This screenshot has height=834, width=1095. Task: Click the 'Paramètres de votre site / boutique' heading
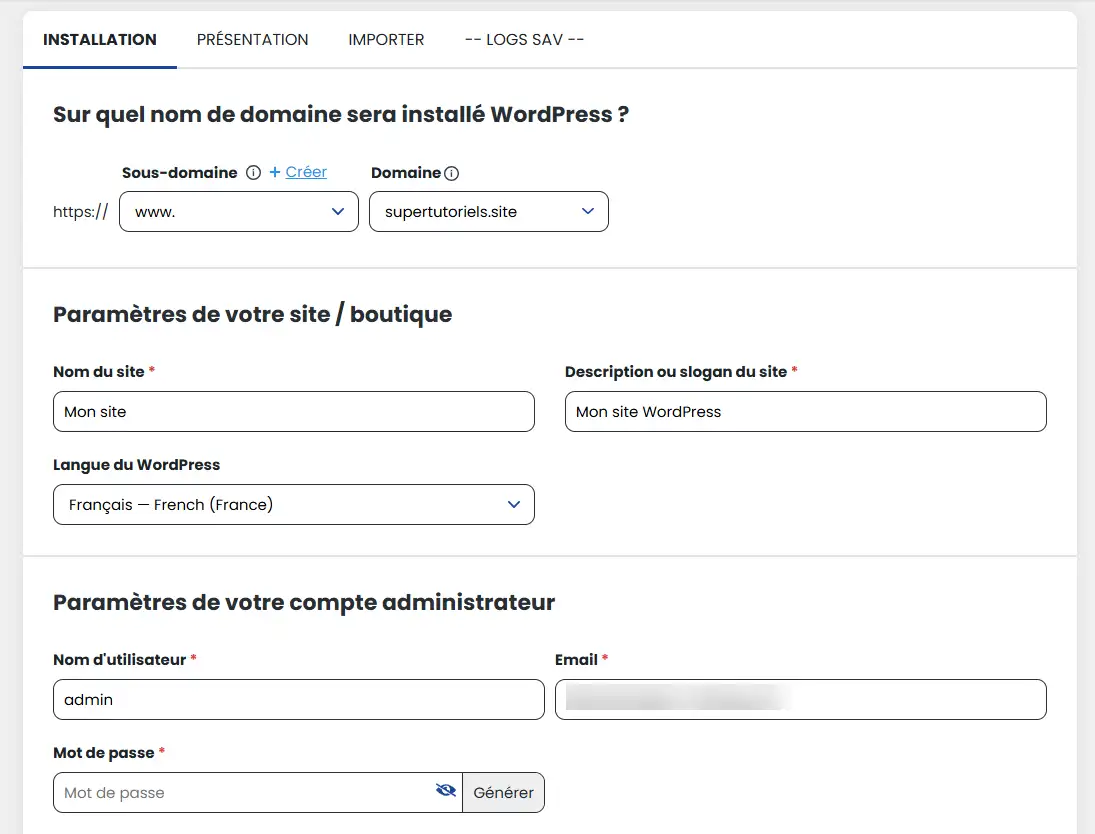click(x=253, y=314)
